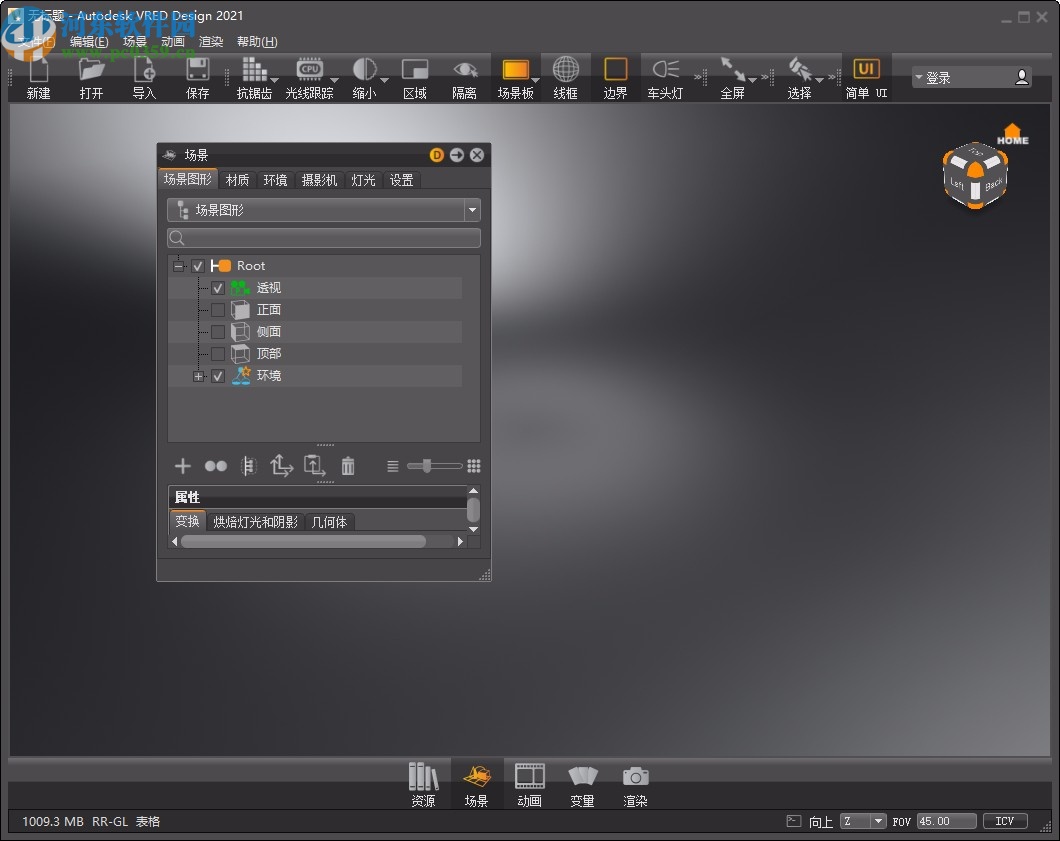Activate CPU 光线跟踪 raytracing

pos(310,72)
